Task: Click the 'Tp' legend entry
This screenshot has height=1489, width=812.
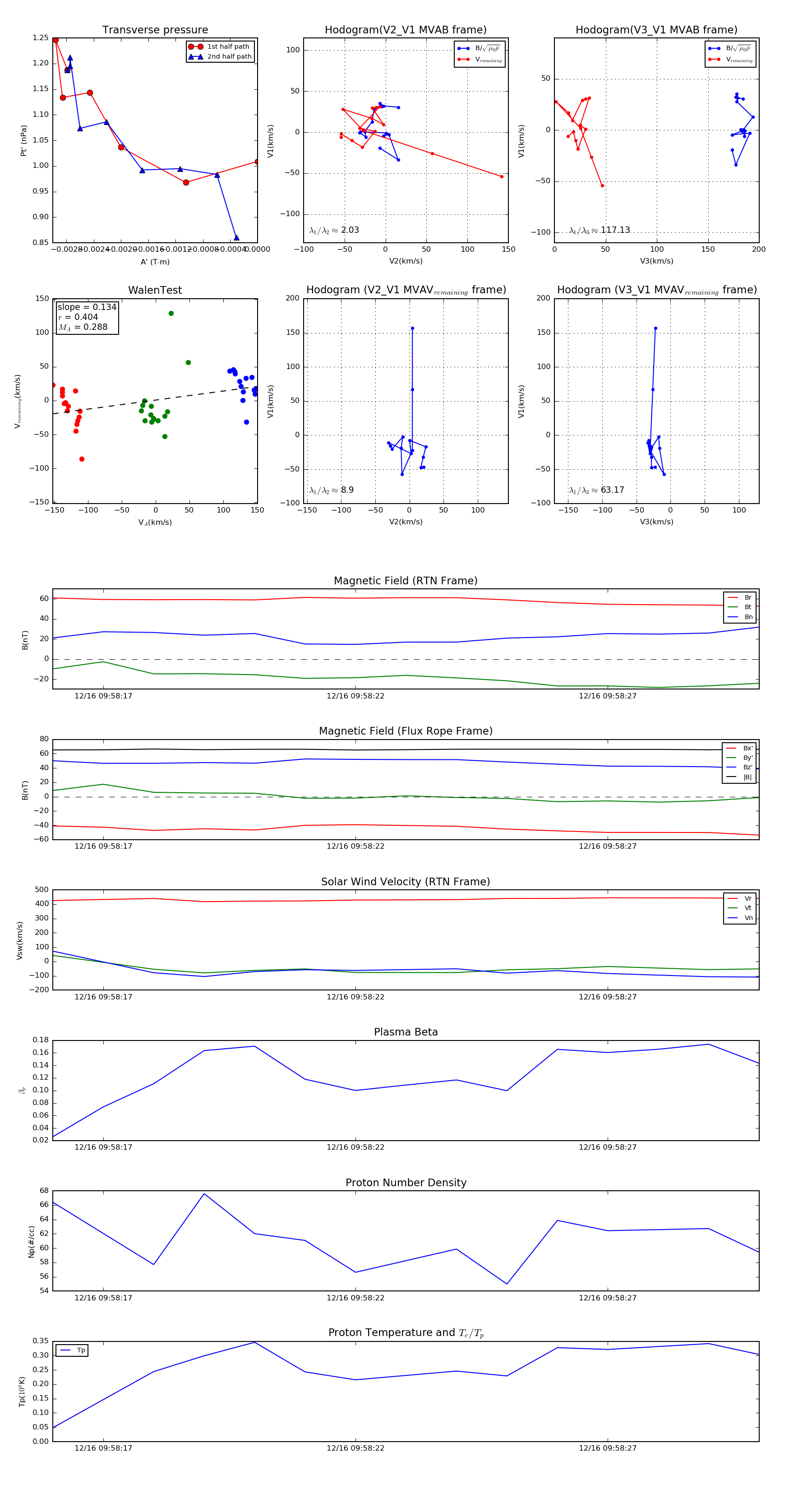Action: (x=73, y=1350)
